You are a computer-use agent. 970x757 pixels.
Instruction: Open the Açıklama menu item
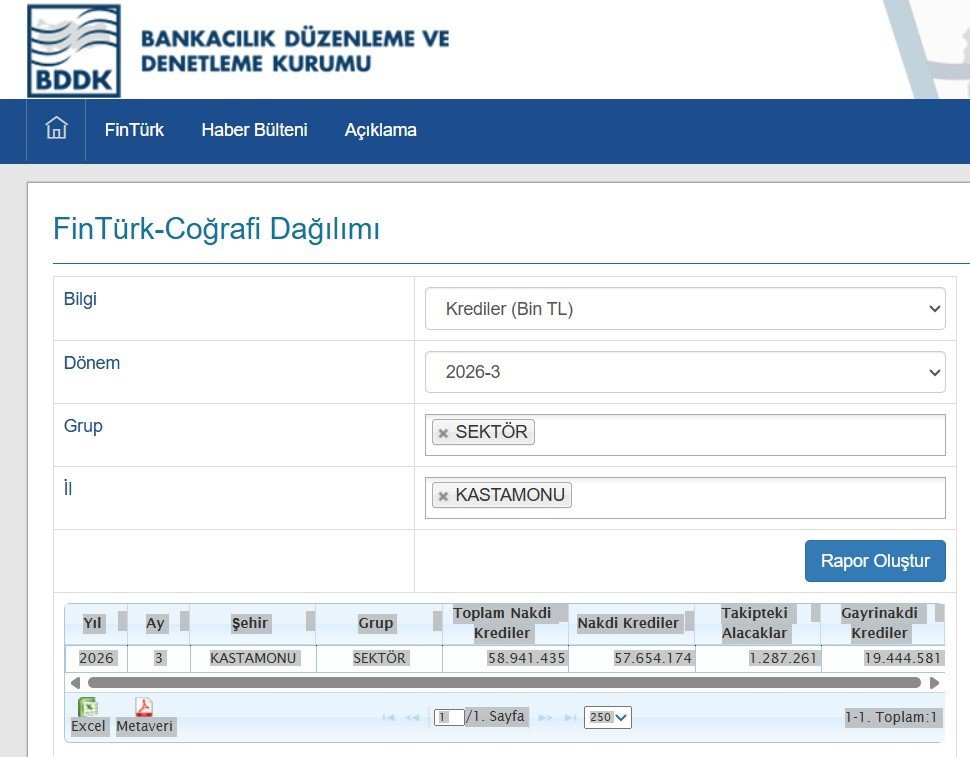pyautogui.click(x=380, y=130)
